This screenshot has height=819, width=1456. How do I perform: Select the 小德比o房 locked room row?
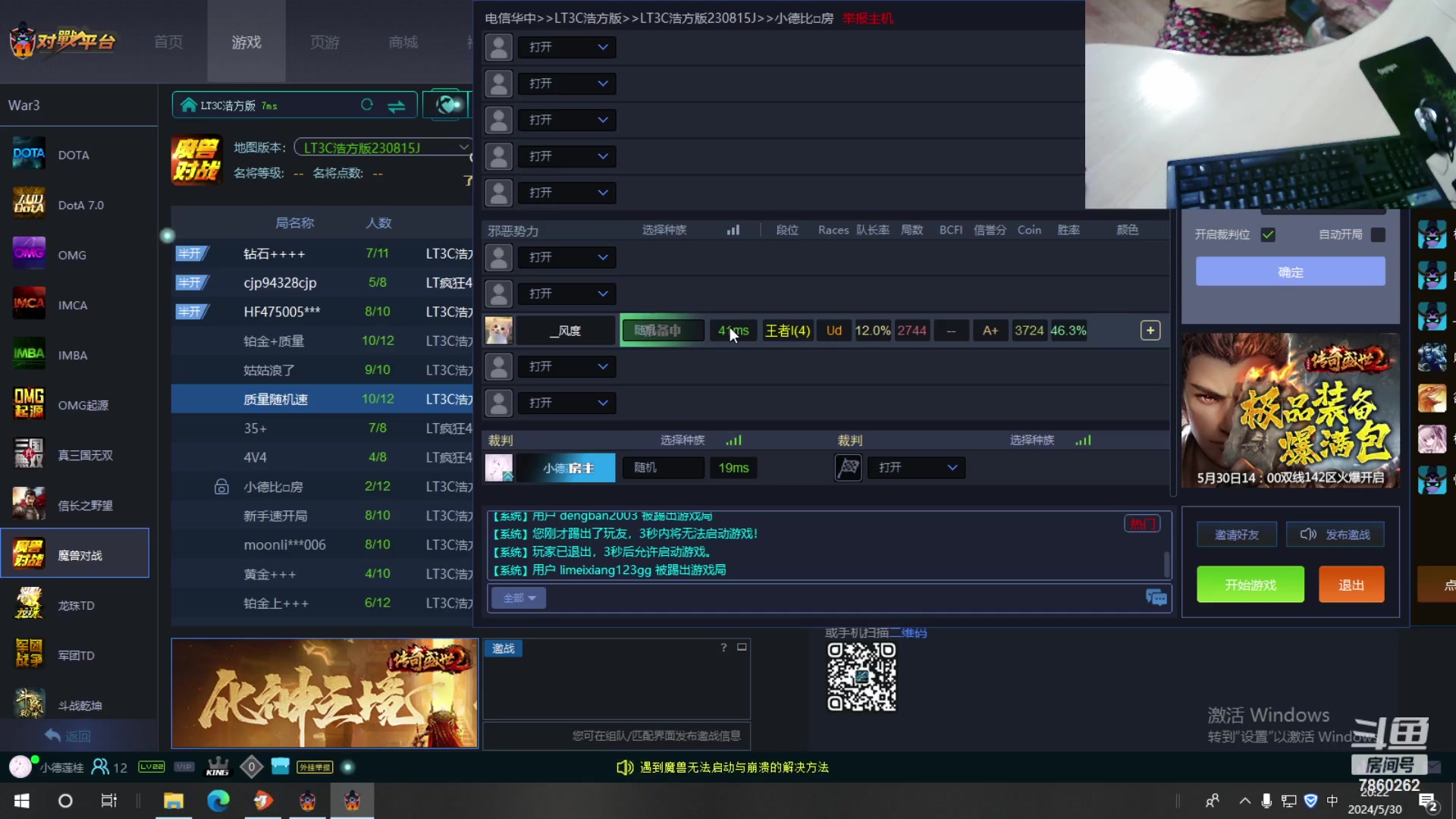[322, 486]
